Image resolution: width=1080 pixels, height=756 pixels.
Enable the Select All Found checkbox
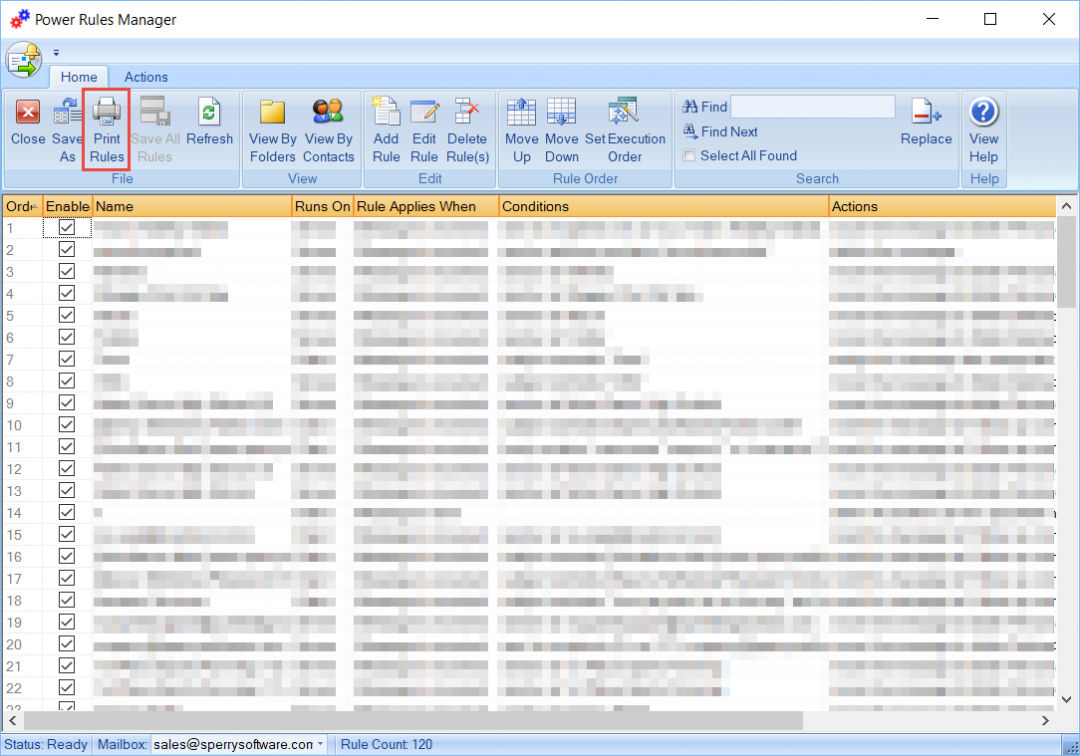click(688, 155)
